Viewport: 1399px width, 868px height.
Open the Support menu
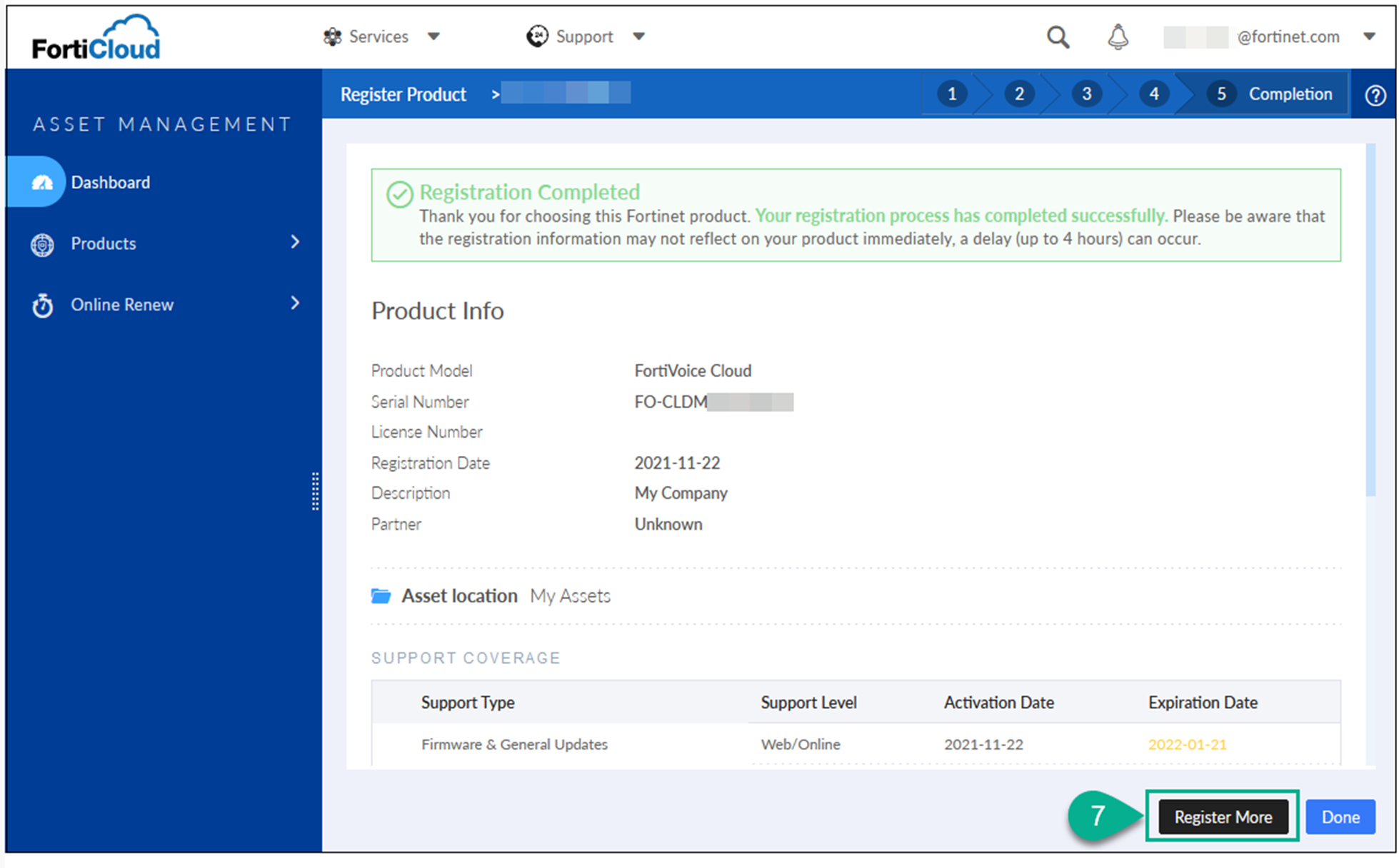coord(586,36)
